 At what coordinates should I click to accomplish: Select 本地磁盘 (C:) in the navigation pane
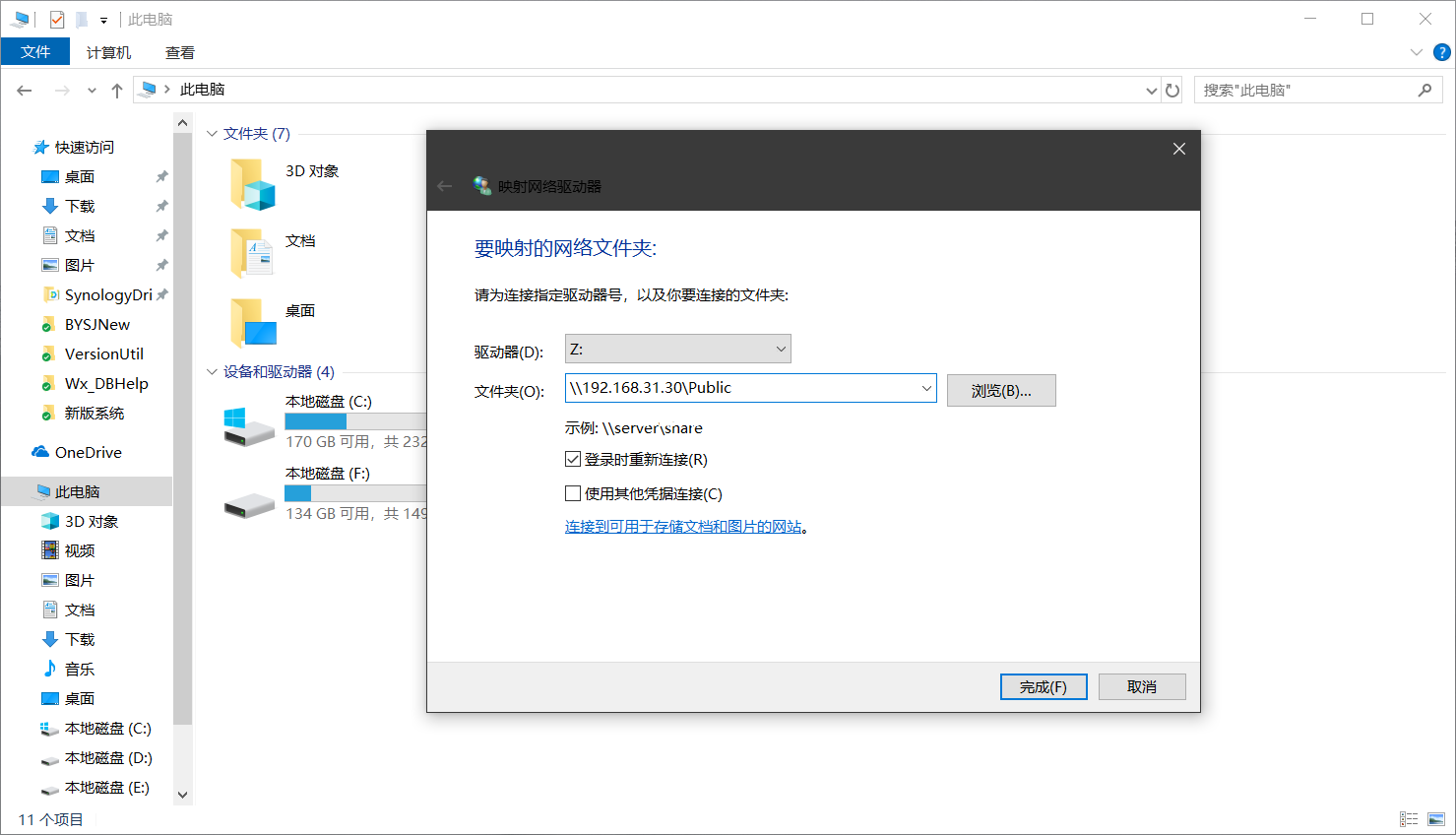[108, 729]
